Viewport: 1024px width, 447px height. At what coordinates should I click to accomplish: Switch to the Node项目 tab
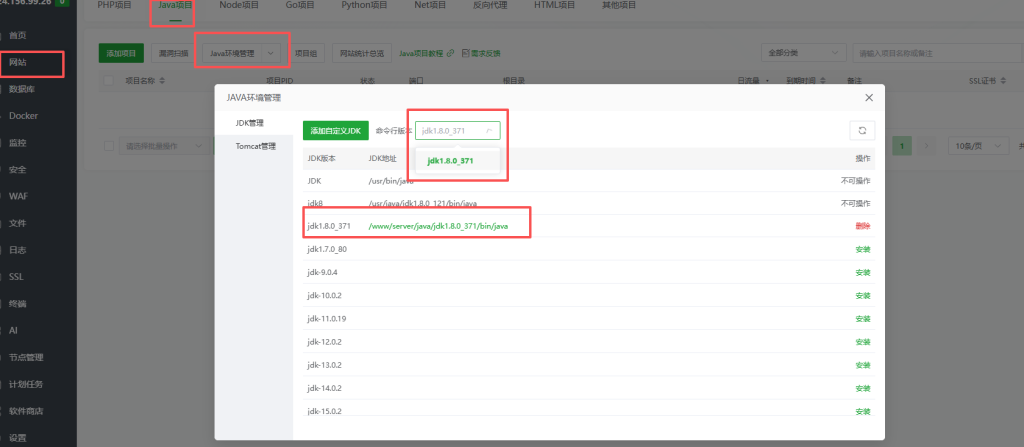pyautogui.click(x=239, y=5)
